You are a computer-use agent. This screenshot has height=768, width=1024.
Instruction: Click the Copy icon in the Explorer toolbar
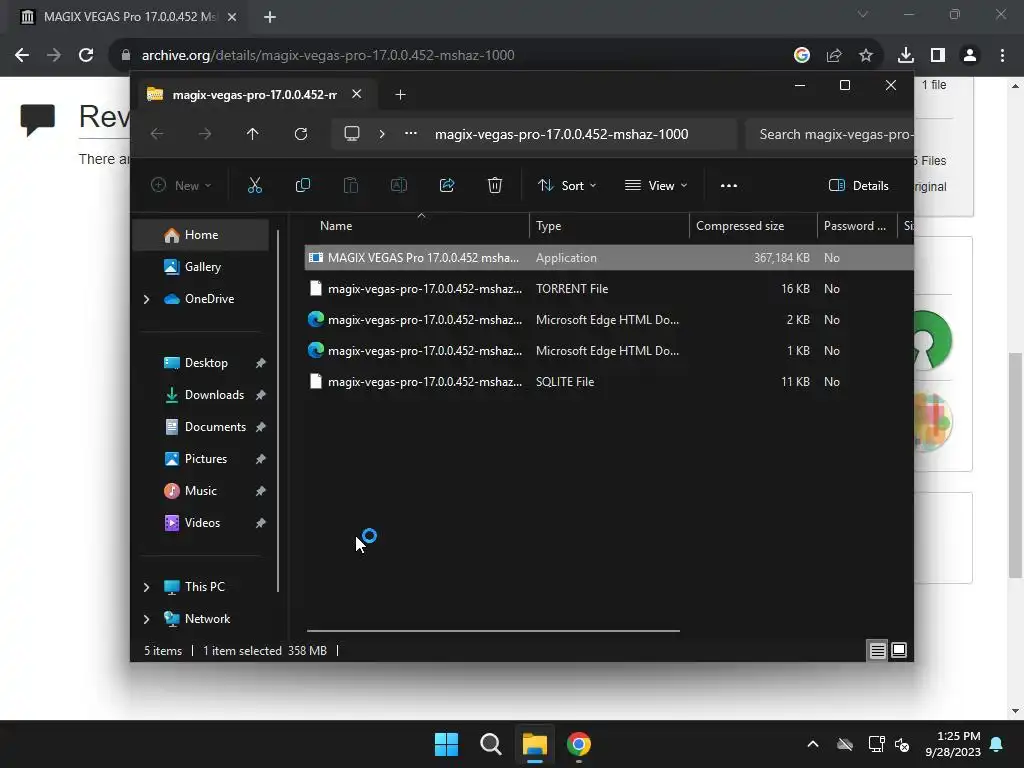pos(302,185)
